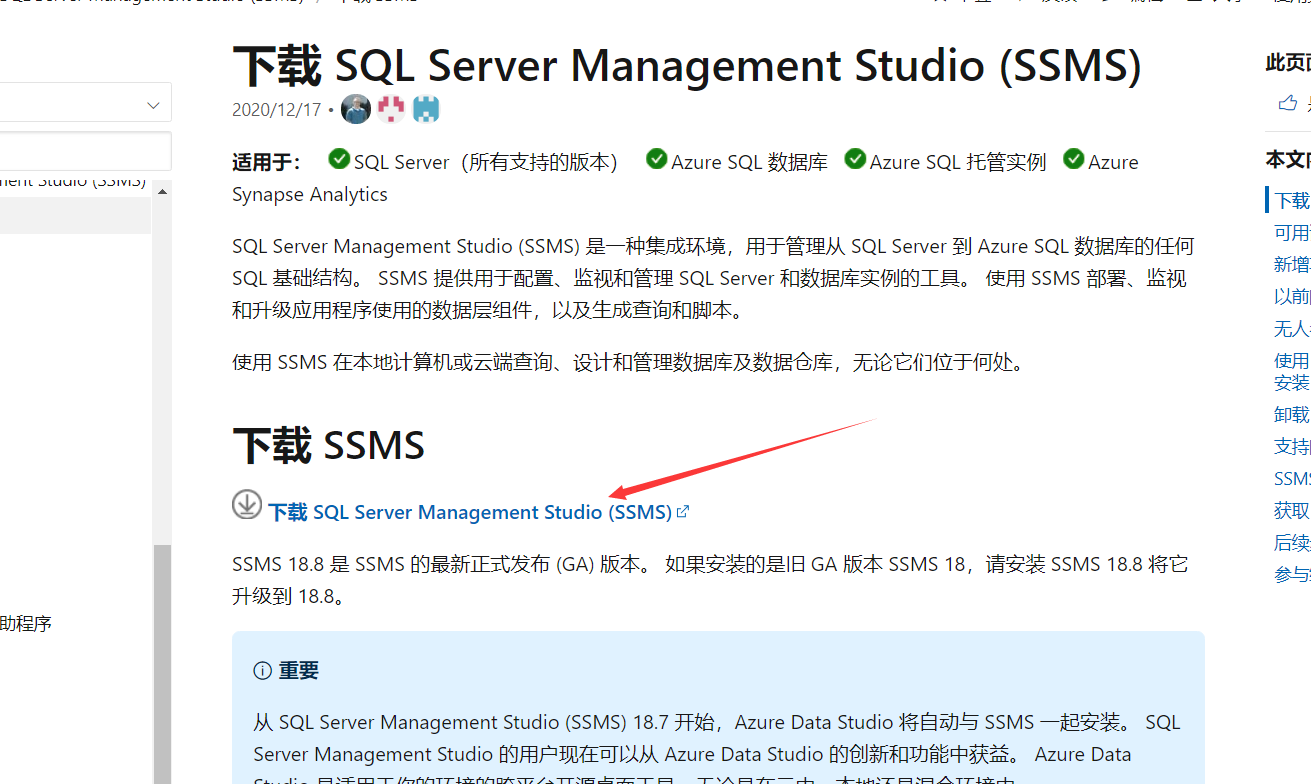The image size is (1311, 784).
Task: Jump to 新增 section in article outline
Action: tap(1292, 265)
